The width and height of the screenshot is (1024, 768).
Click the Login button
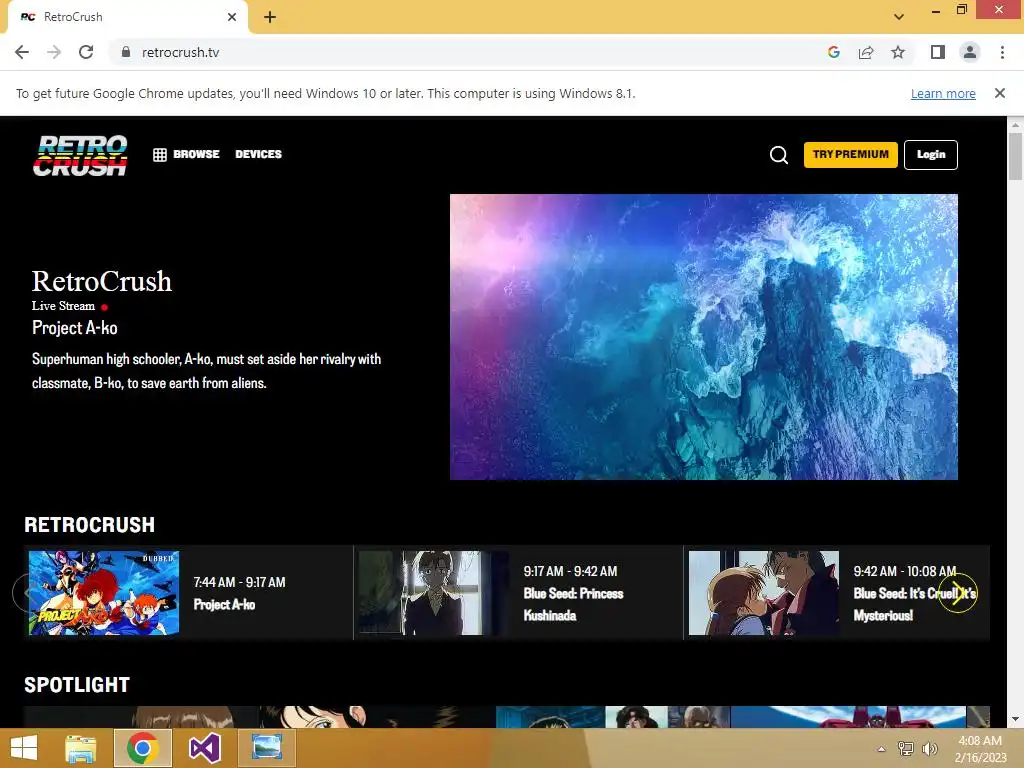(931, 155)
